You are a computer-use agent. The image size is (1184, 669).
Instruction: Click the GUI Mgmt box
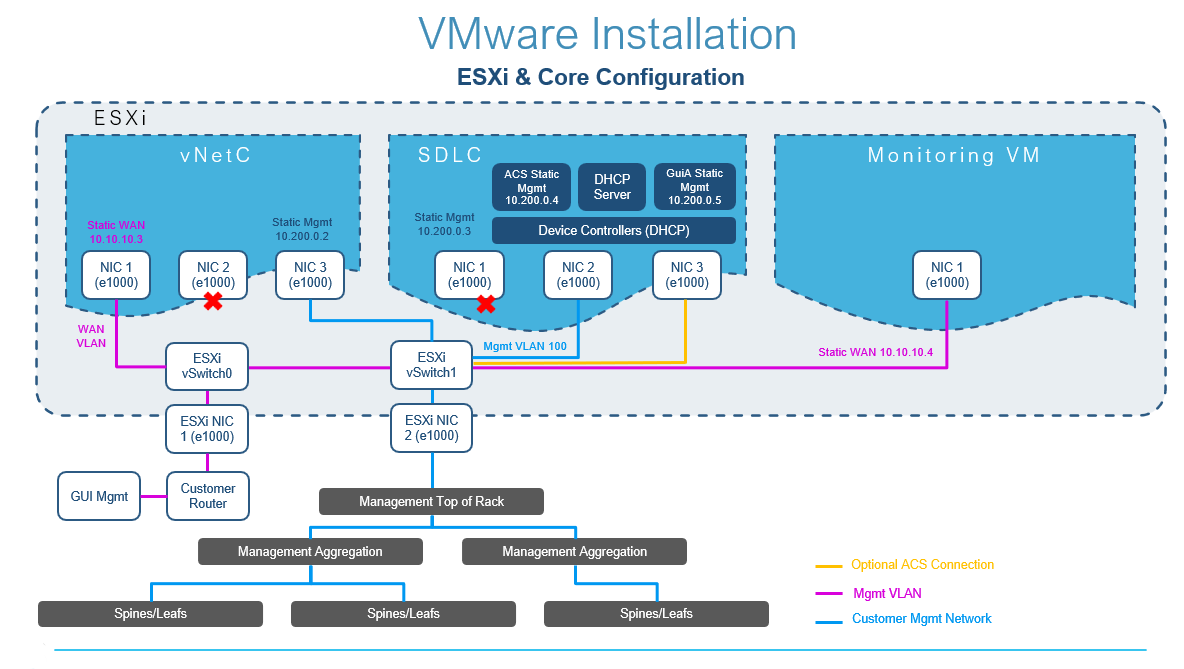tap(99, 496)
